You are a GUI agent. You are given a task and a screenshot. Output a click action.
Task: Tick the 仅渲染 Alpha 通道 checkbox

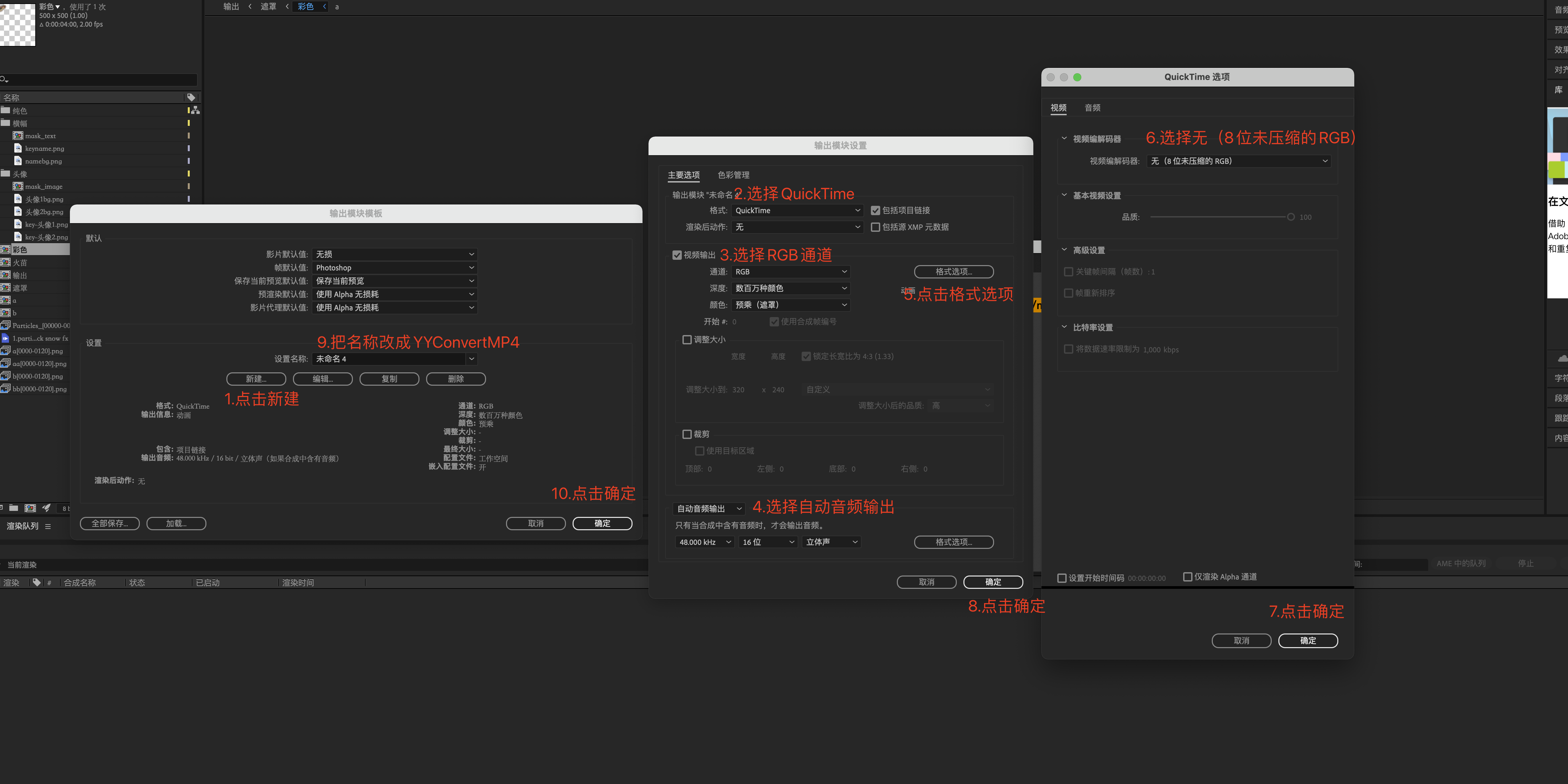1187,577
